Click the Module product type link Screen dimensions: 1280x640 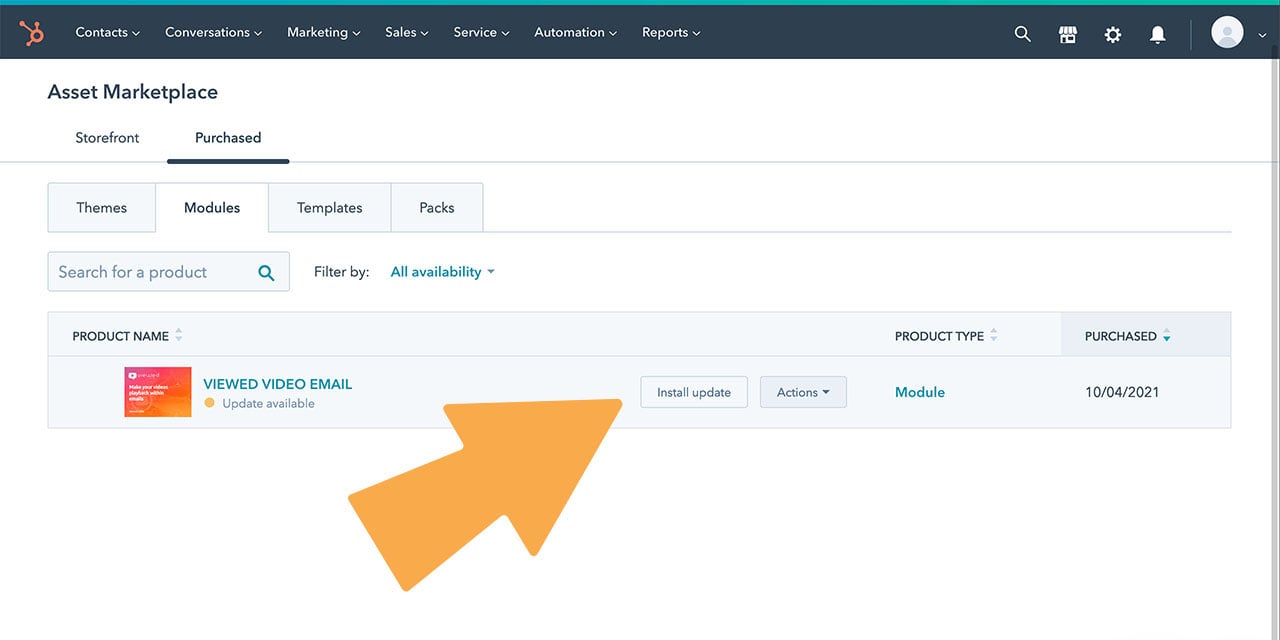[920, 392]
